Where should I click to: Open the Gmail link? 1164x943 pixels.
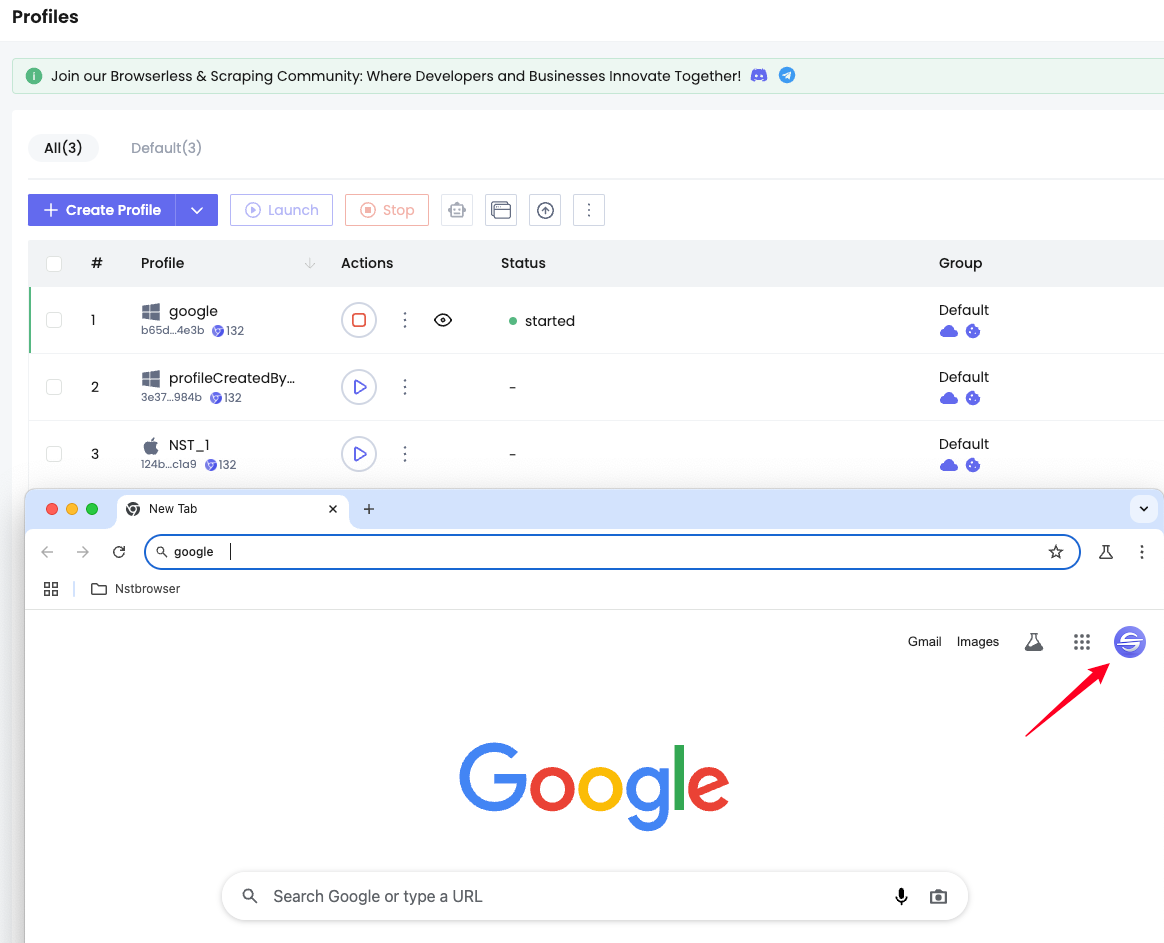click(924, 642)
